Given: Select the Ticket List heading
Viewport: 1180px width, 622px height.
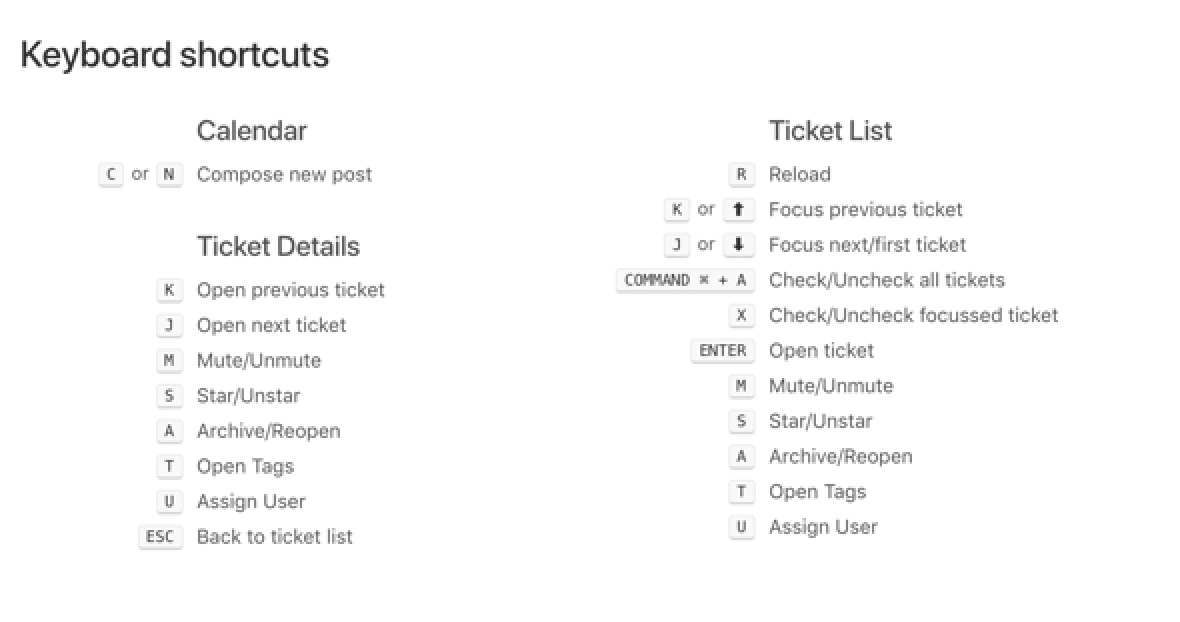Looking at the screenshot, I should click(x=830, y=131).
